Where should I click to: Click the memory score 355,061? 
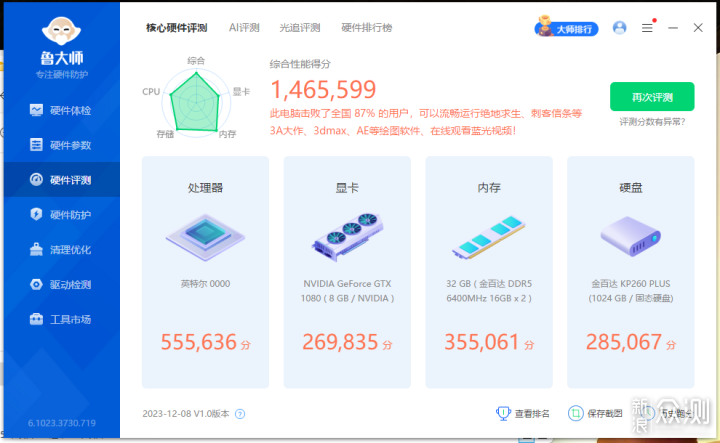pos(482,342)
